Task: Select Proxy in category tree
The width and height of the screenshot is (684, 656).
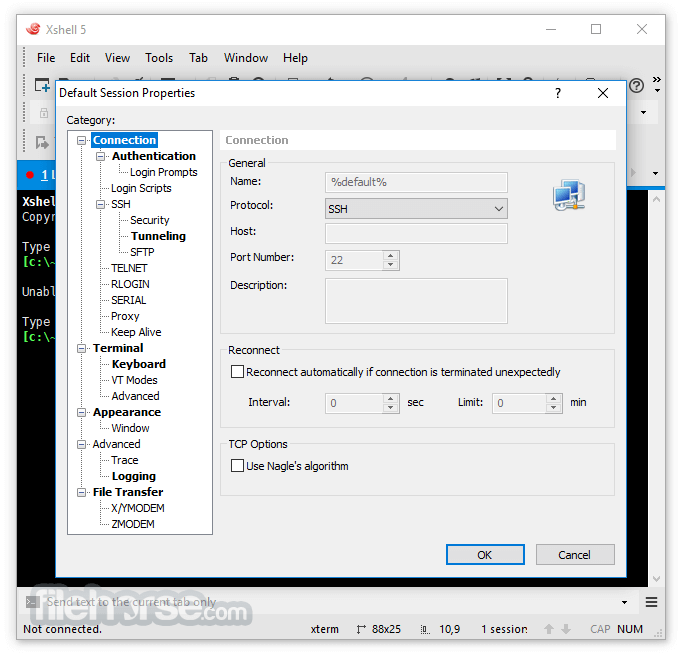Action: (125, 316)
